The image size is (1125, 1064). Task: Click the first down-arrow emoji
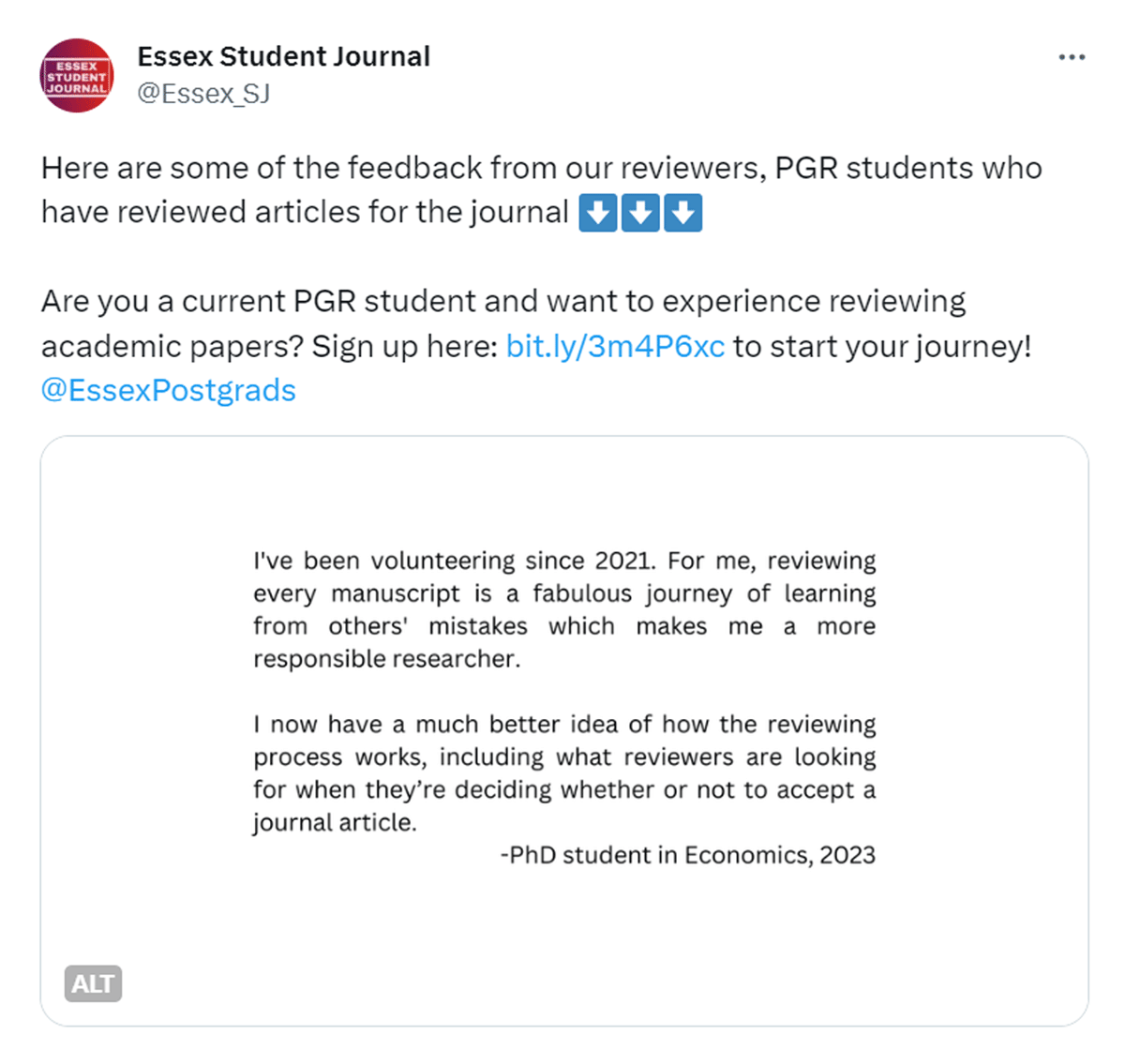597,213
